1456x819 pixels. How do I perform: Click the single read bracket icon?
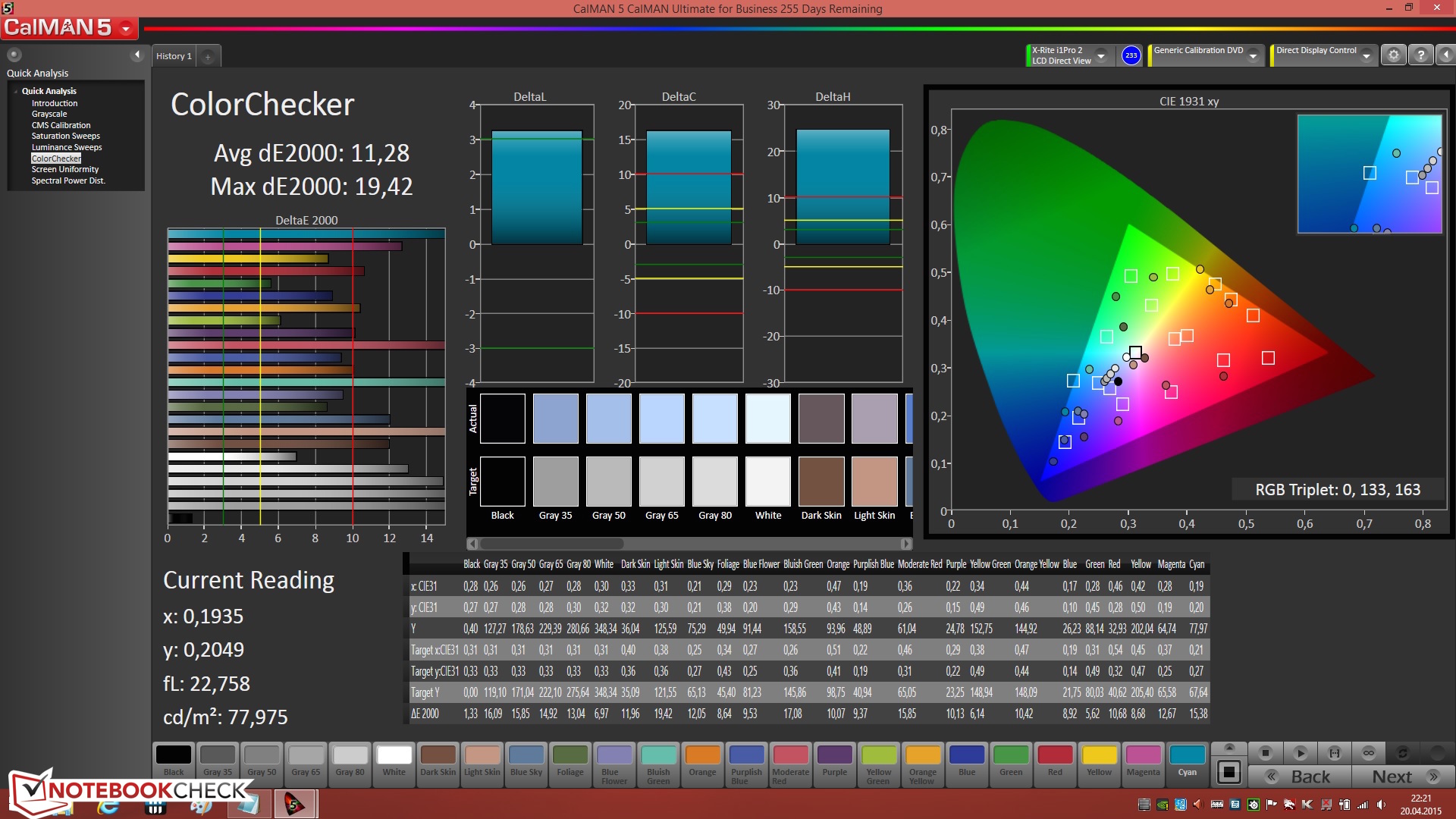tap(1334, 753)
